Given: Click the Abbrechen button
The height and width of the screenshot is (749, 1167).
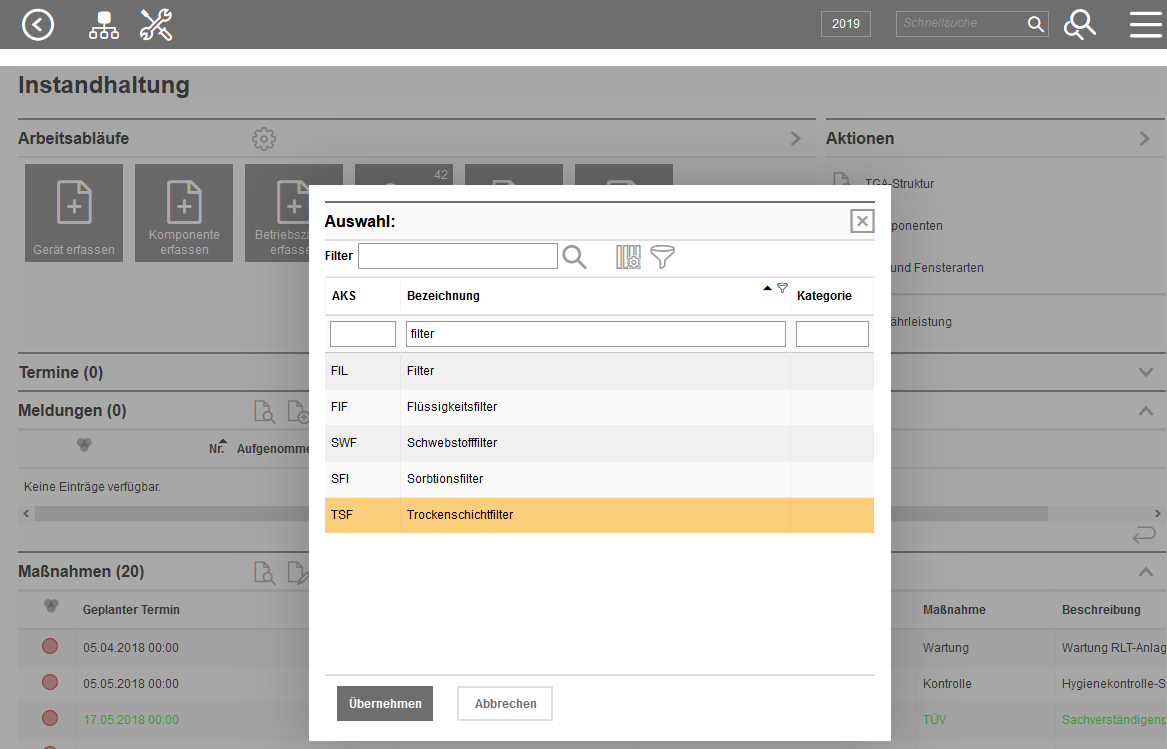Looking at the screenshot, I should pos(505,704).
